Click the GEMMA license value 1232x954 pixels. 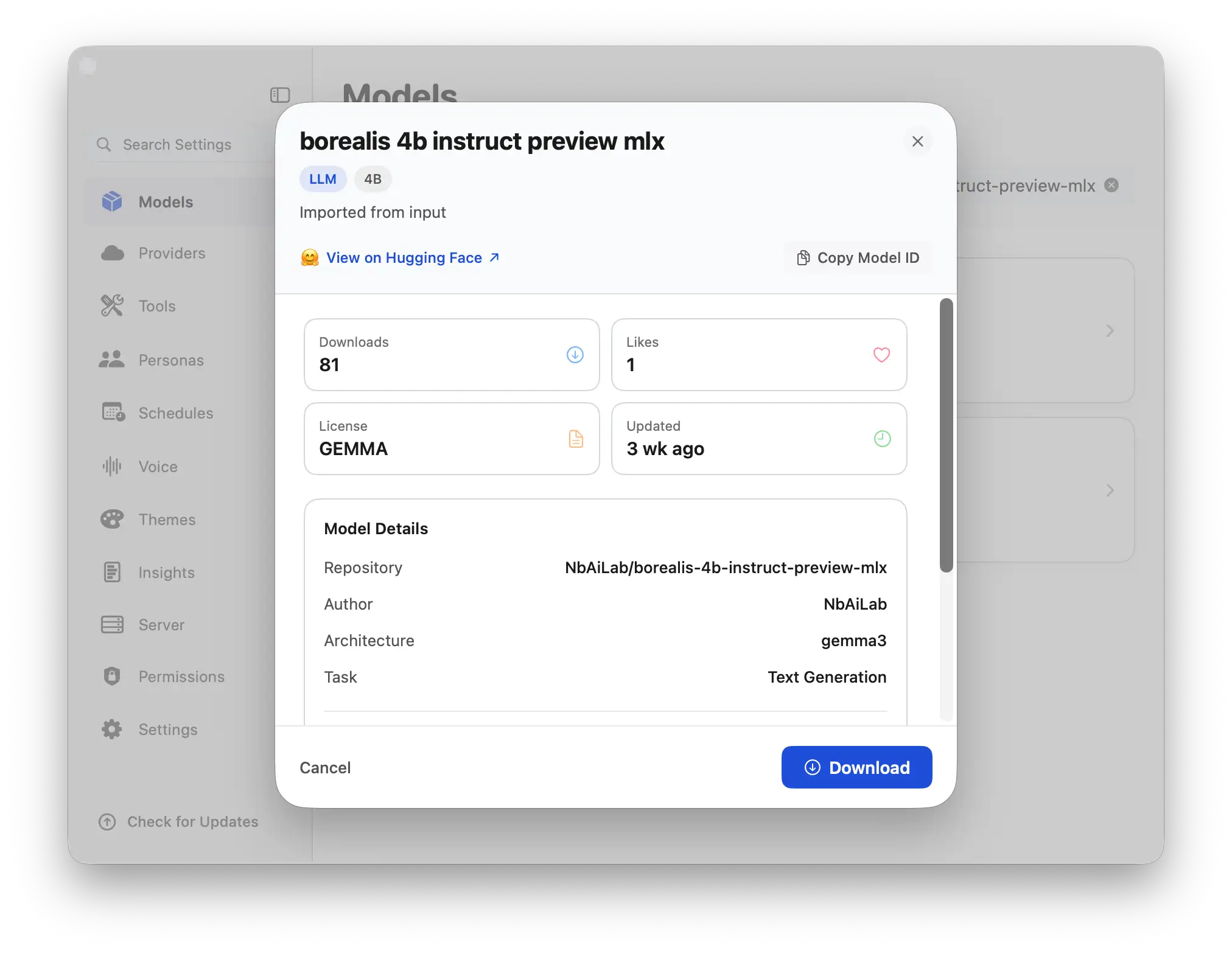click(353, 448)
